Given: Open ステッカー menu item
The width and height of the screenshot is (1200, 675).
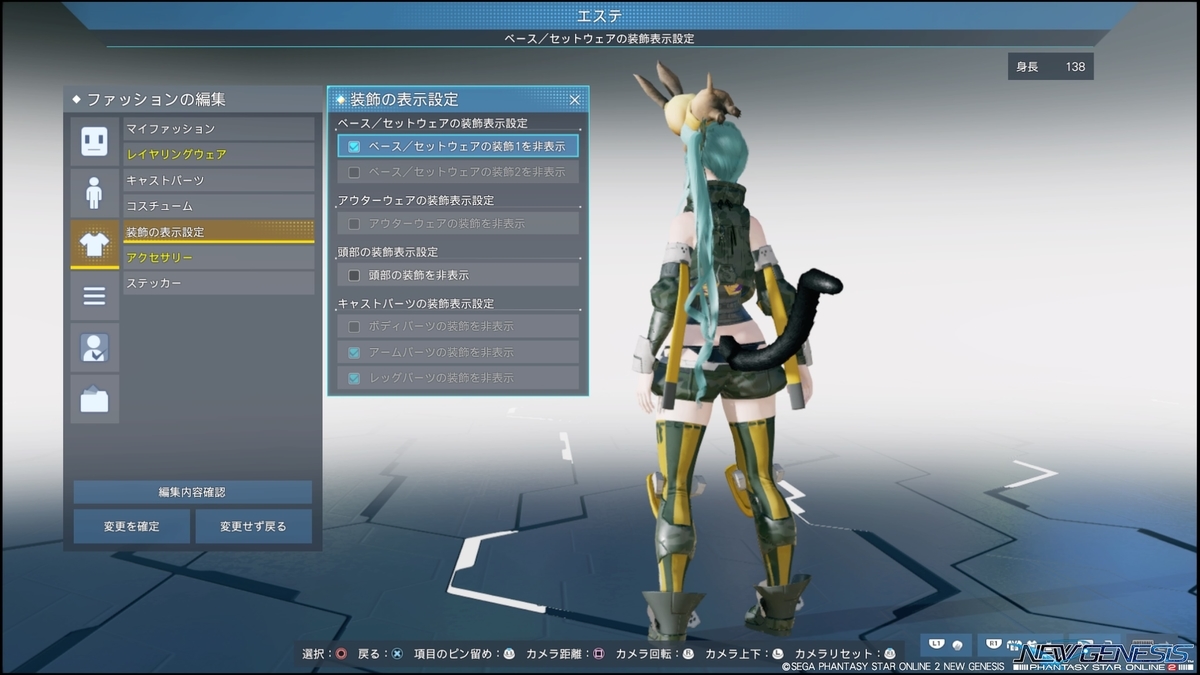Looking at the screenshot, I should (218, 284).
